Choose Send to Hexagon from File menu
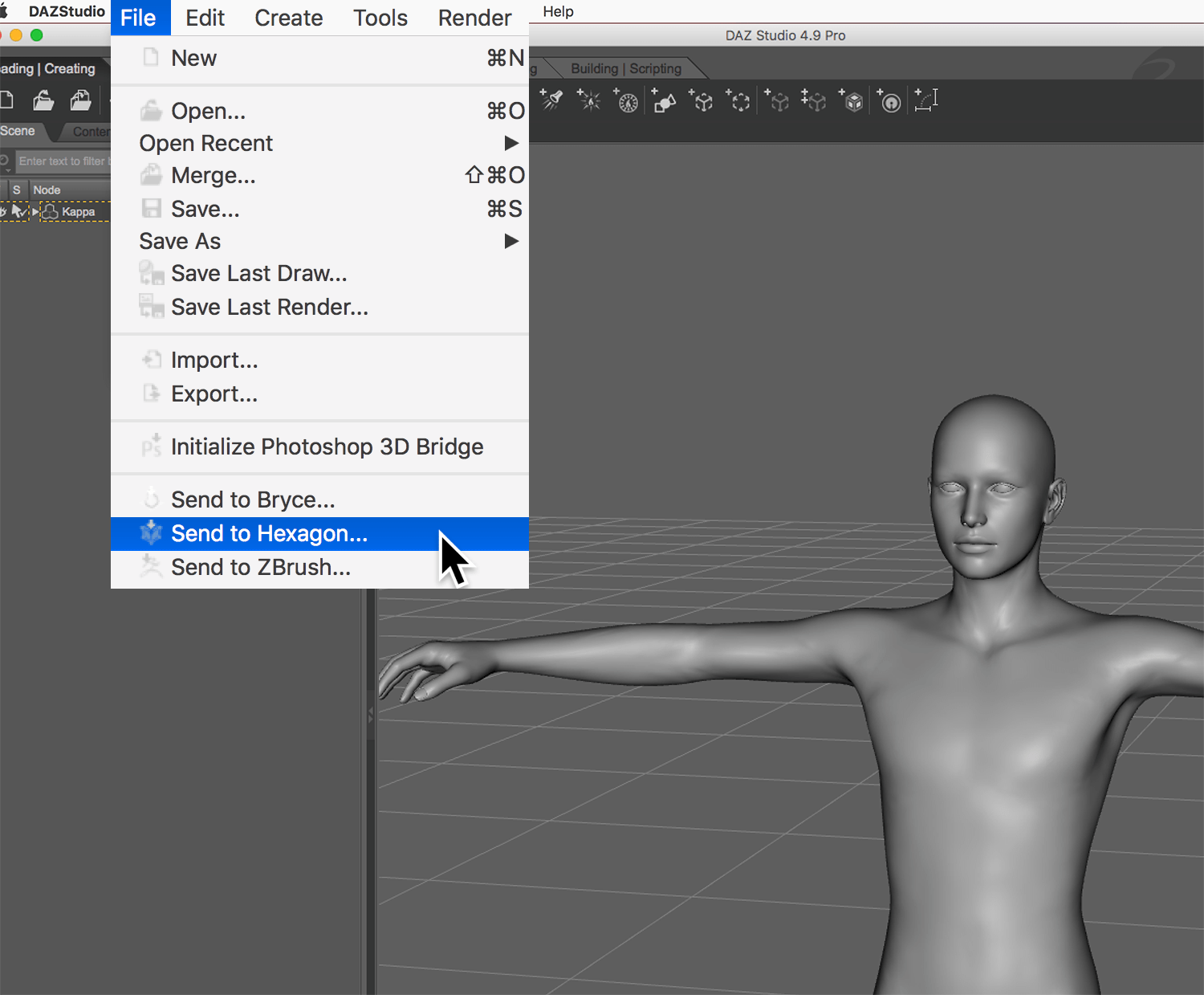 (270, 534)
